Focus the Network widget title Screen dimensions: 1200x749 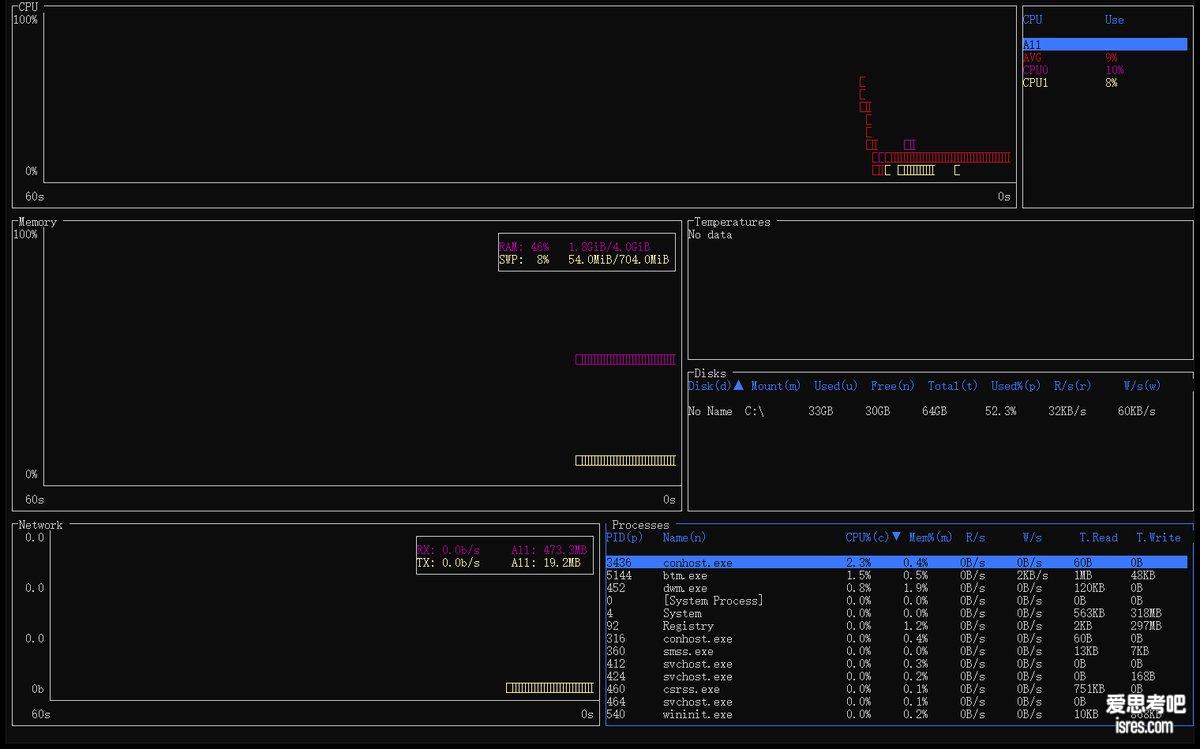point(40,525)
